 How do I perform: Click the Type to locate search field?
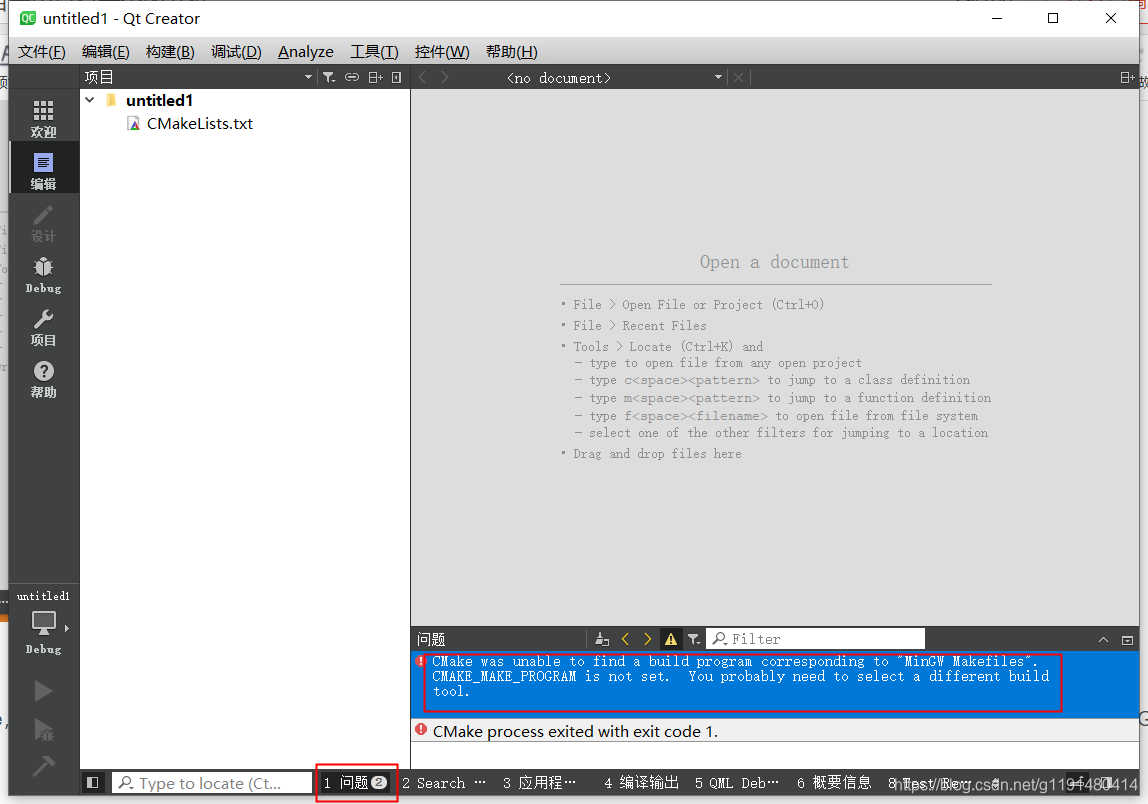212,783
